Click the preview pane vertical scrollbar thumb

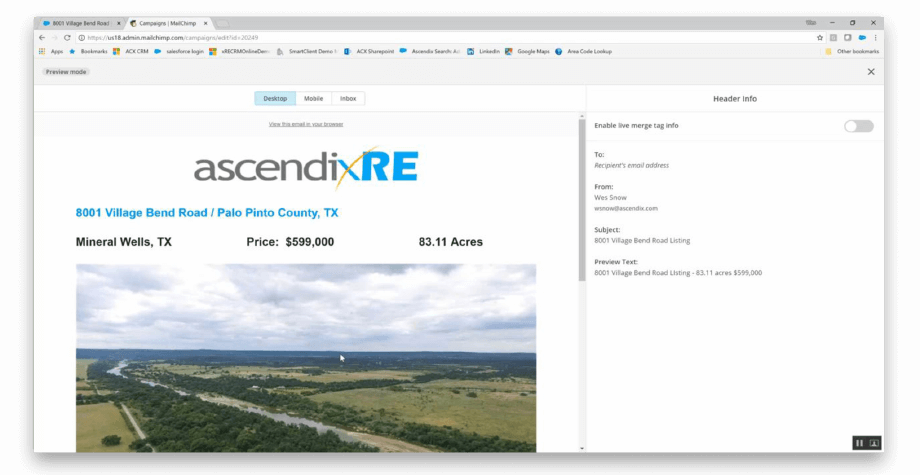[x=582, y=199]
